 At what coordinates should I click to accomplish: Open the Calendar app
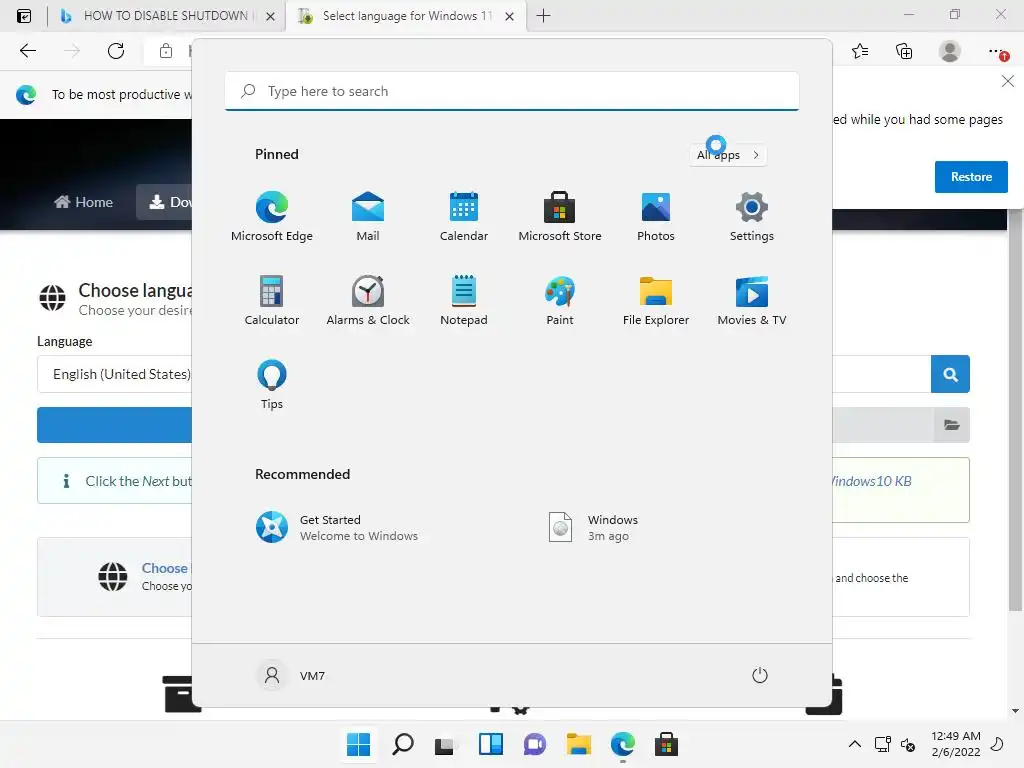coord(464,216)
